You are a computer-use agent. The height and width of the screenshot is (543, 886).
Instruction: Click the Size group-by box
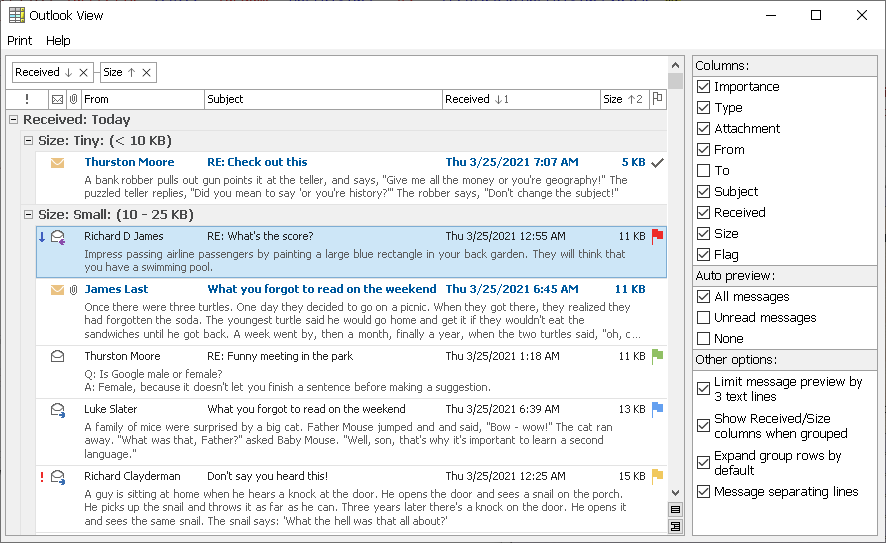point(129,72)
